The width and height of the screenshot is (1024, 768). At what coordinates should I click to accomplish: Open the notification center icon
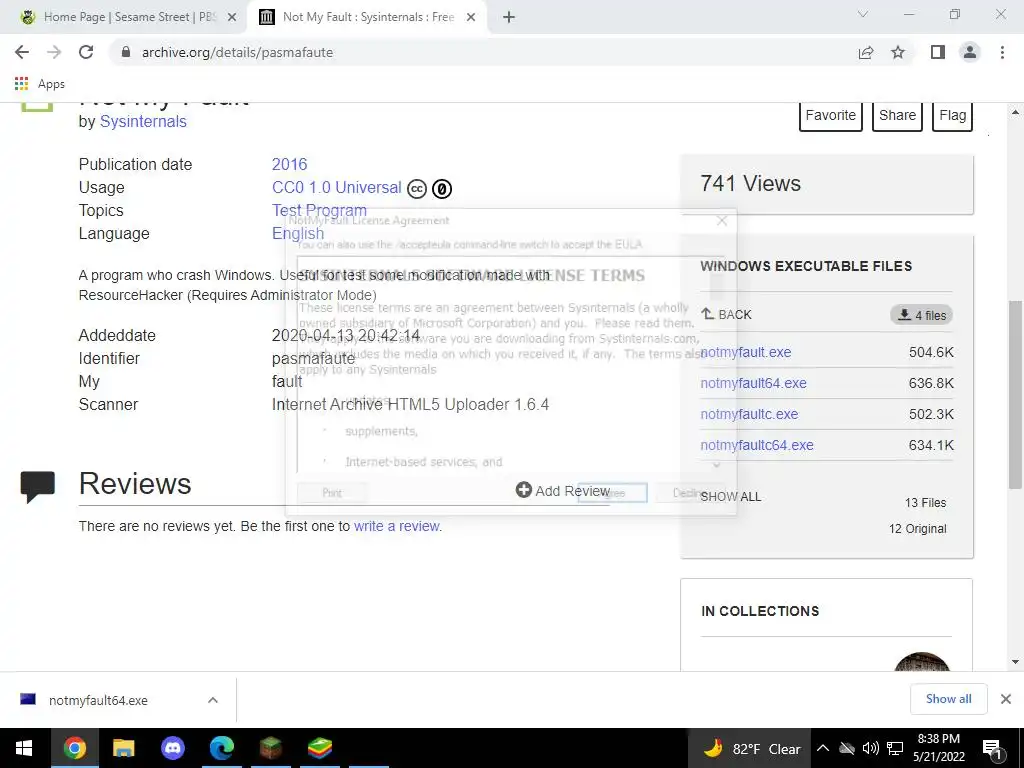coord(993,750)
